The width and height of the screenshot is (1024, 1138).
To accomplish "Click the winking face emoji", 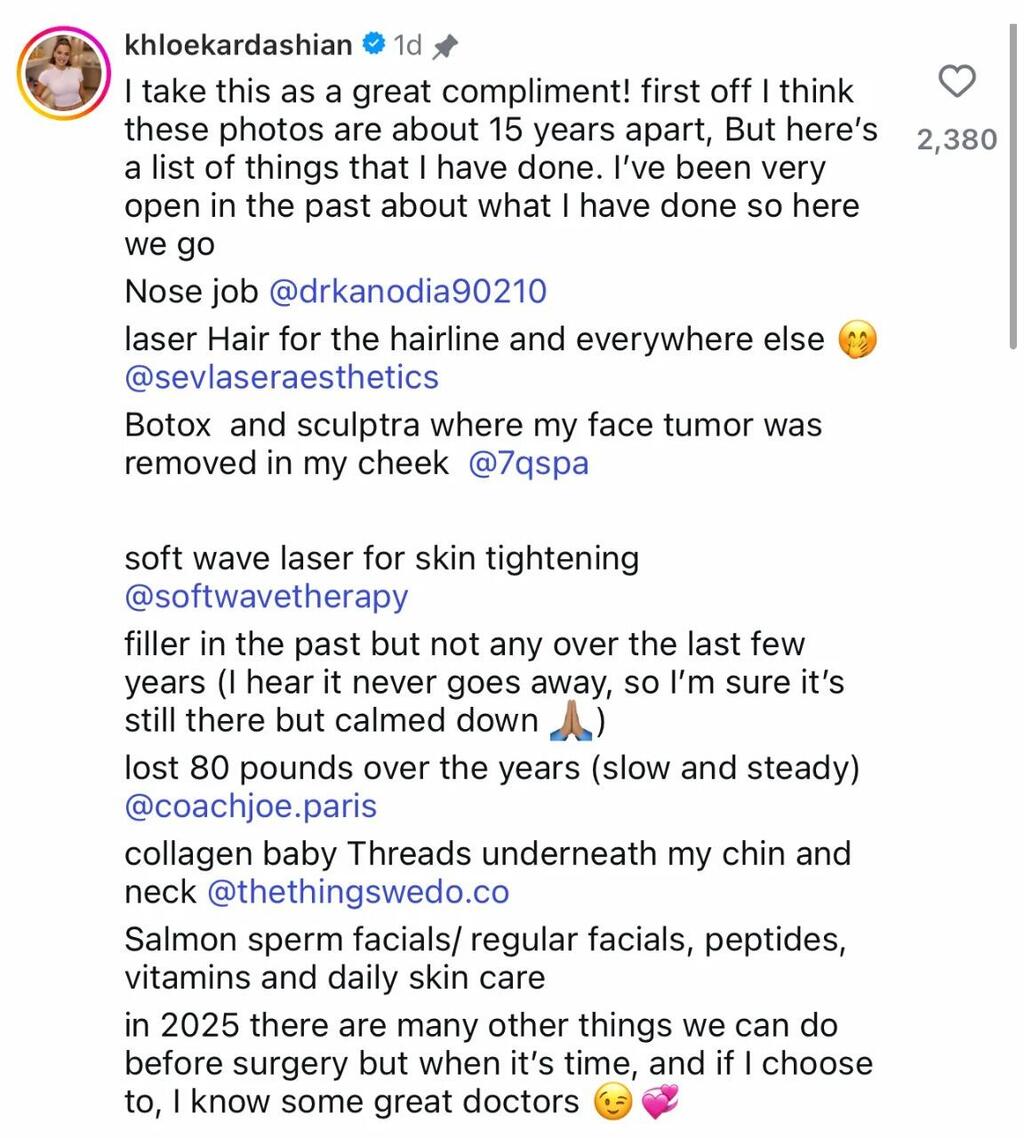I will point(613,1103).
